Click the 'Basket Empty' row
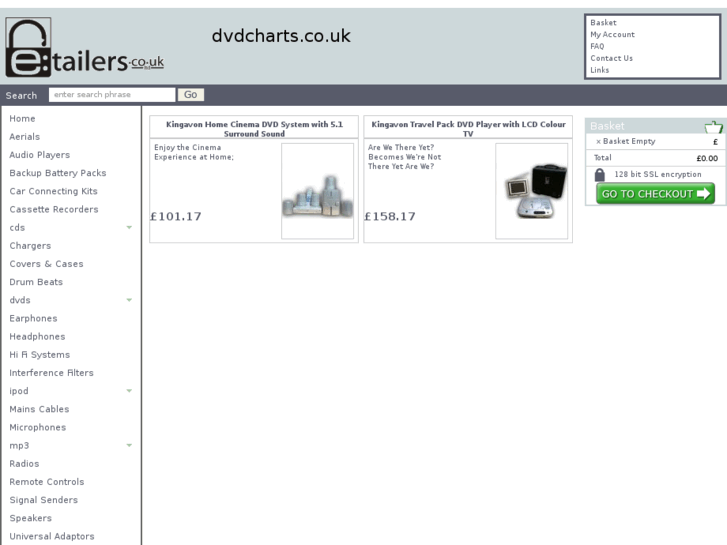This screenshot has width=727, height=545. pyautogui.click(x=656, y=141)
